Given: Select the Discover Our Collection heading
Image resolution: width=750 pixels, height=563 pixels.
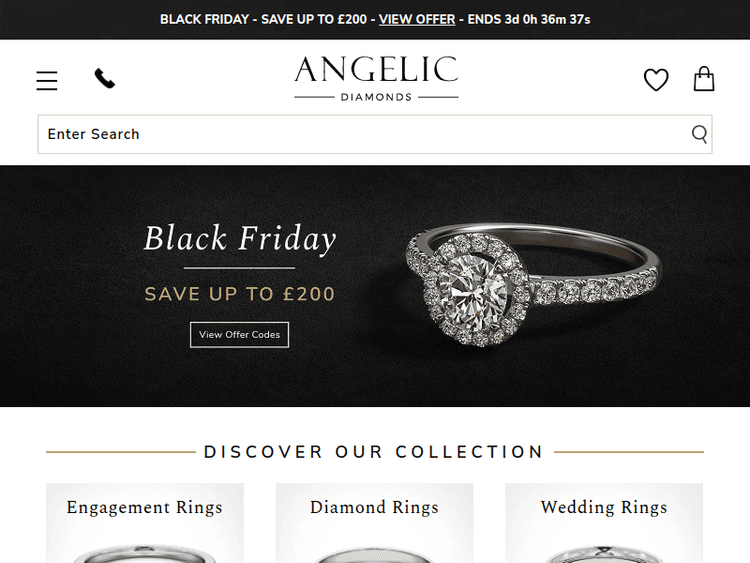Looking at the screenshot, I should [374, 452].
